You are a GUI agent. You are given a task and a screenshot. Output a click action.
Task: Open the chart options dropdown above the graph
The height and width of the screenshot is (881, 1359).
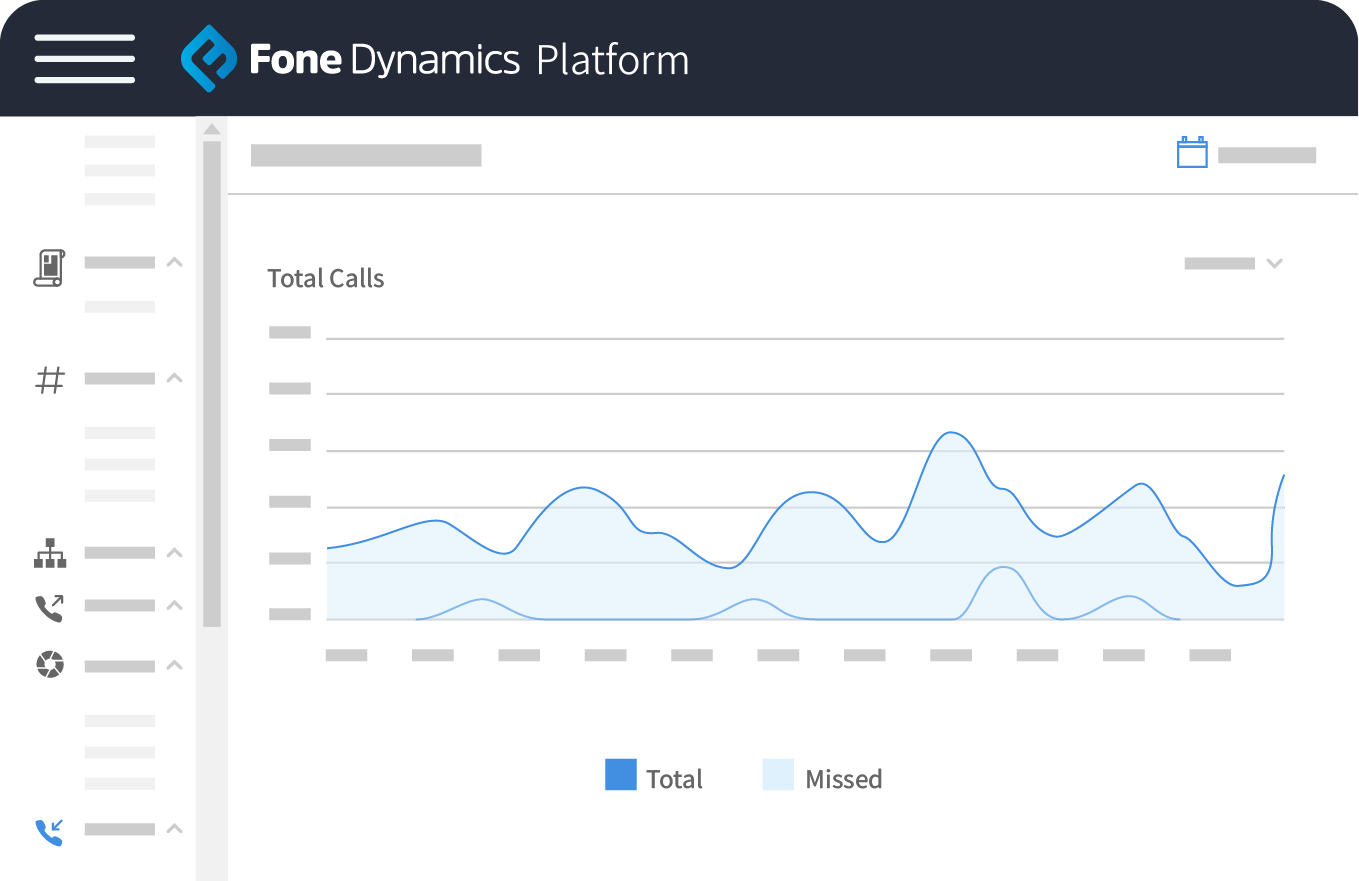[x=1274, y=262]
